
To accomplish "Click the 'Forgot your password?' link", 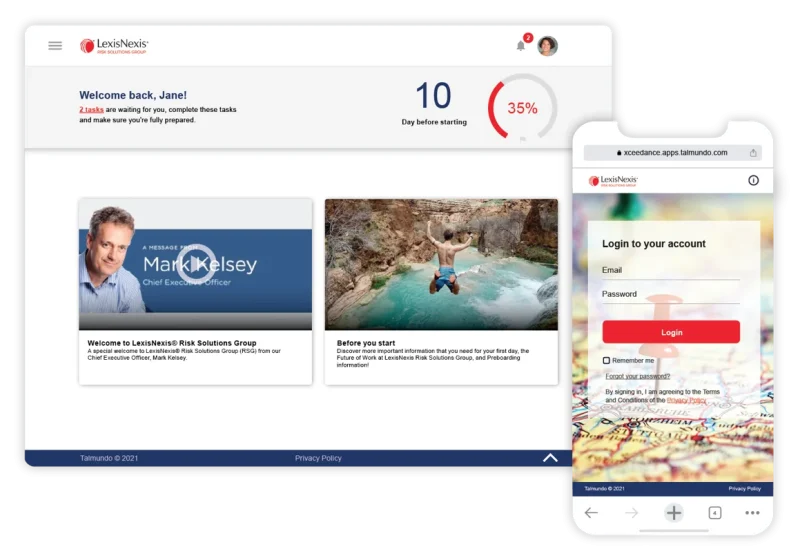I will tap(638, 376).
